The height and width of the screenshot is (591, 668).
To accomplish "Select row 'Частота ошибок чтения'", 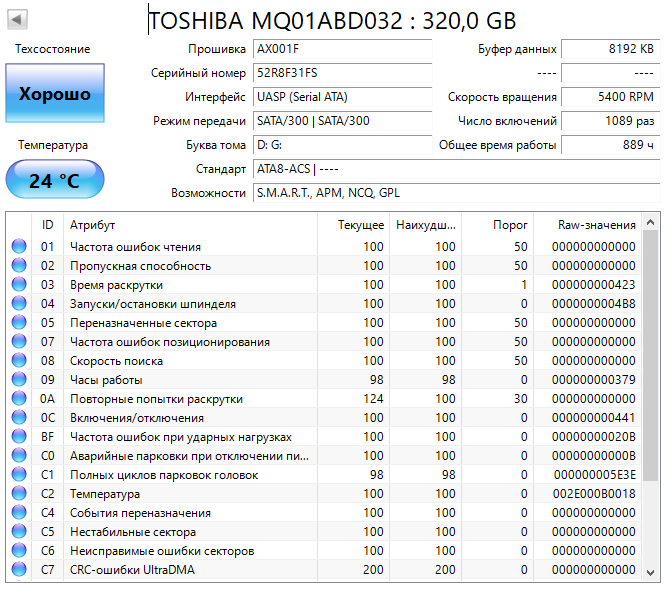I will coord(324,247).
